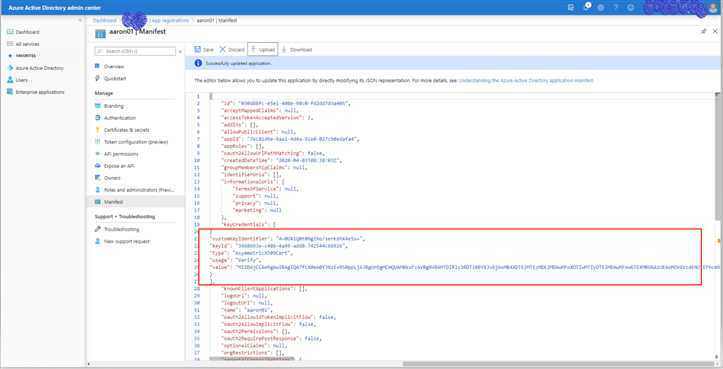The width and height of the screenshot is (723, 369).
Task: Open the Cloud Shell icon in header
Action: tap(571, 7)
